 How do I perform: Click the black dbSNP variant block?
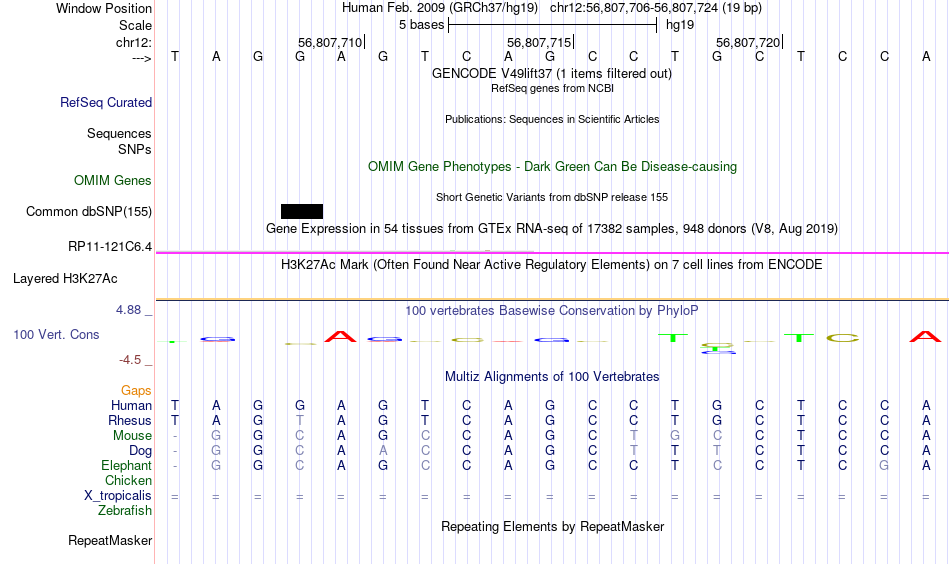(x=302, y=211)
